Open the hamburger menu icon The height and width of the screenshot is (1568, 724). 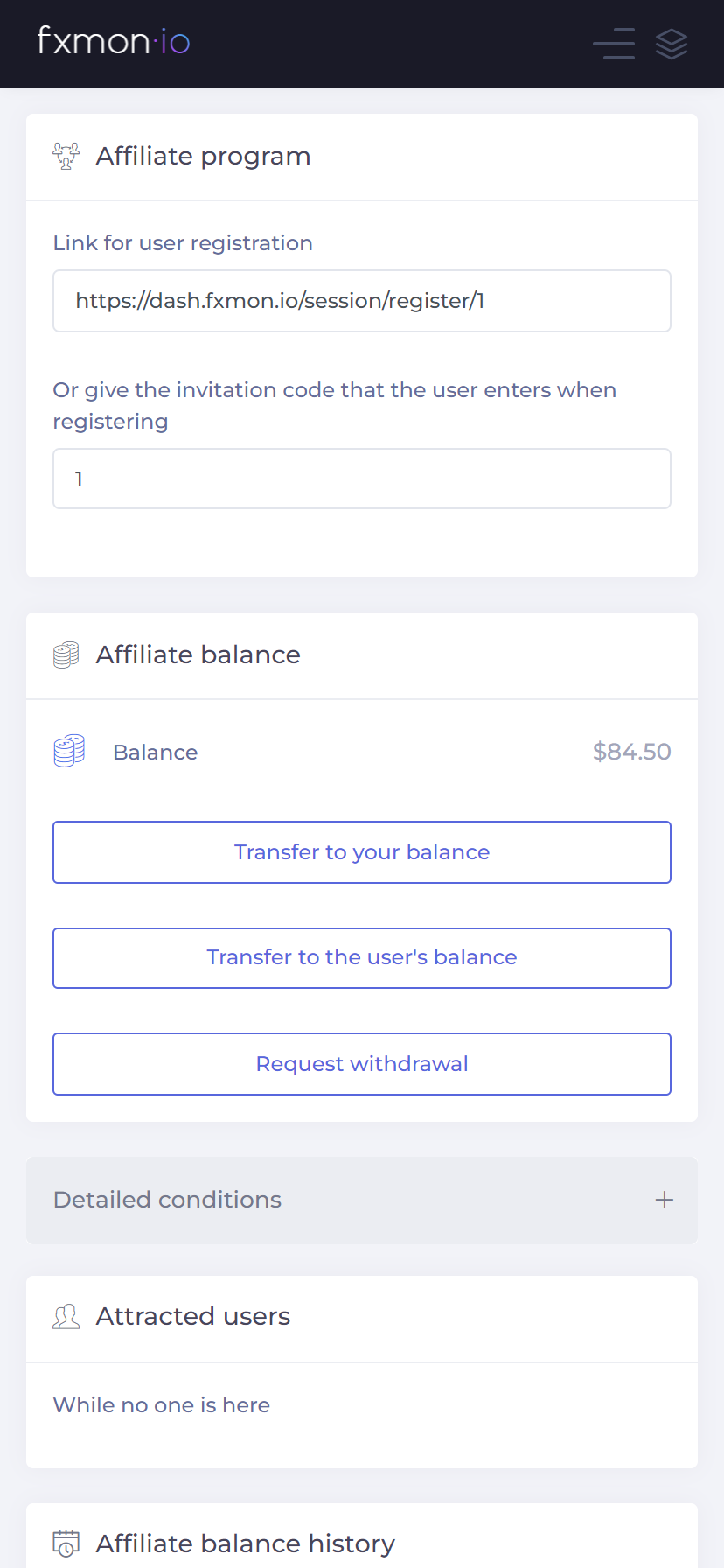click(614, 43)
